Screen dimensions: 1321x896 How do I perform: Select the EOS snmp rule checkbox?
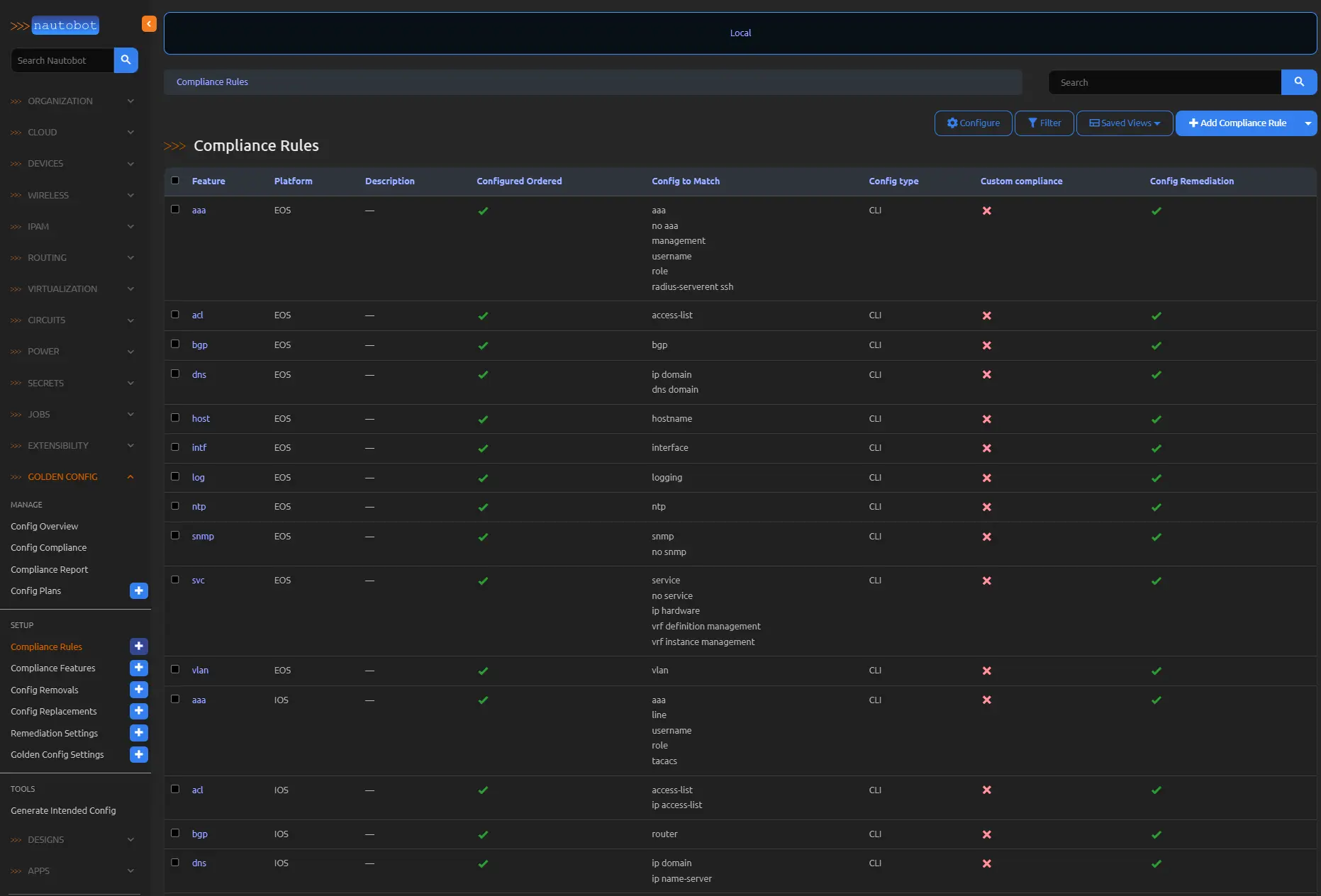[175, 536]
